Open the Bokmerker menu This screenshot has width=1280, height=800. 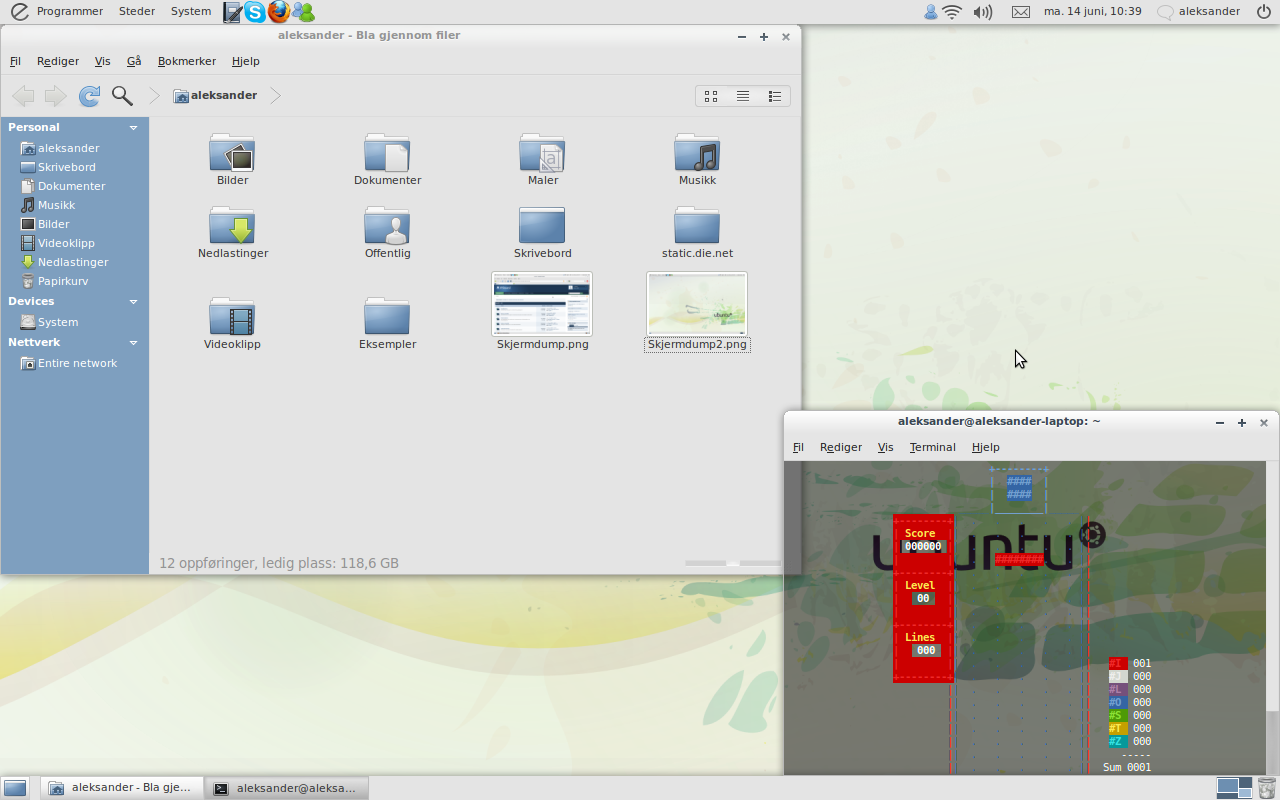pyautogui.click(x=187, y=61)
